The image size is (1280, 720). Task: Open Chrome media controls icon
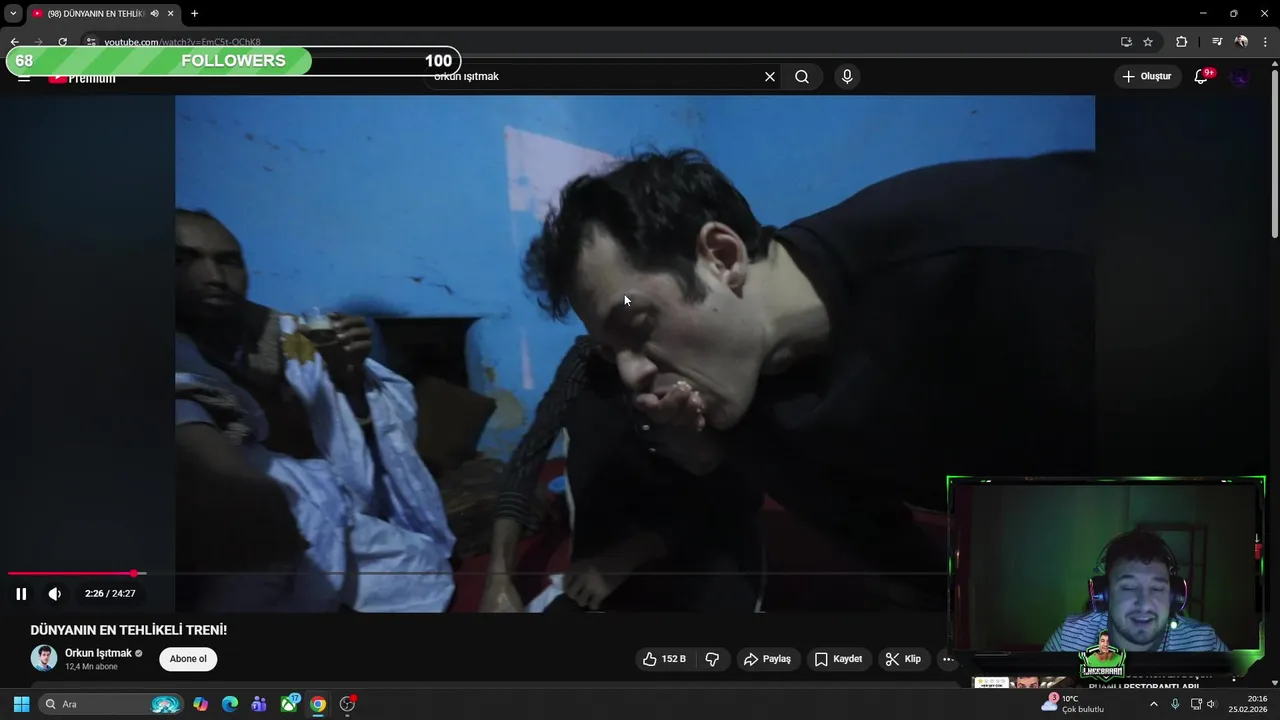[x=1217, y=42]
